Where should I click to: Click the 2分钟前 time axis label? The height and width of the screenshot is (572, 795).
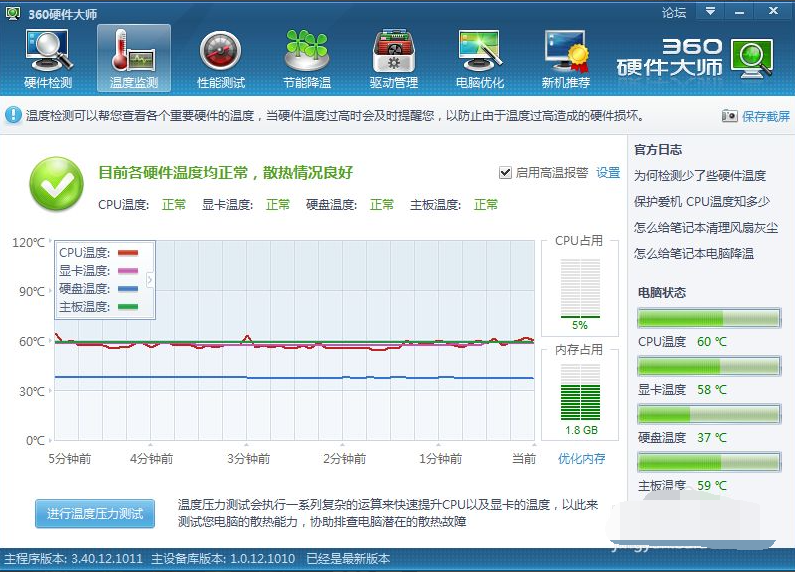point(344,459)
